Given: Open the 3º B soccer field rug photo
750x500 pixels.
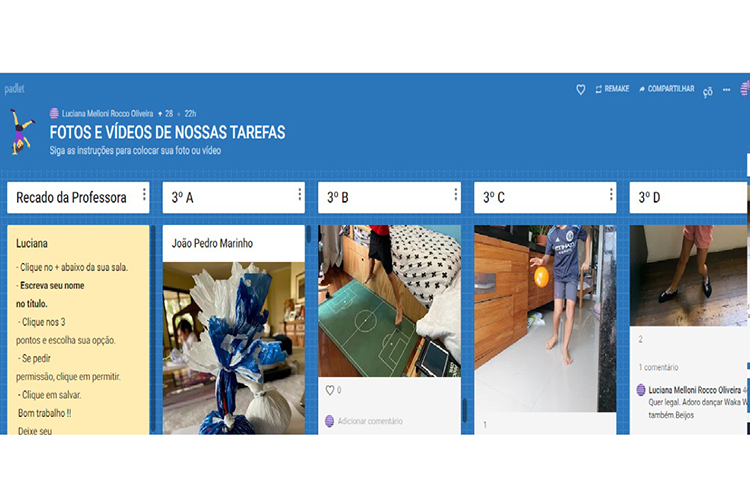Looking at the screenshot, I should pyautogui.click(x=389, y=301).
